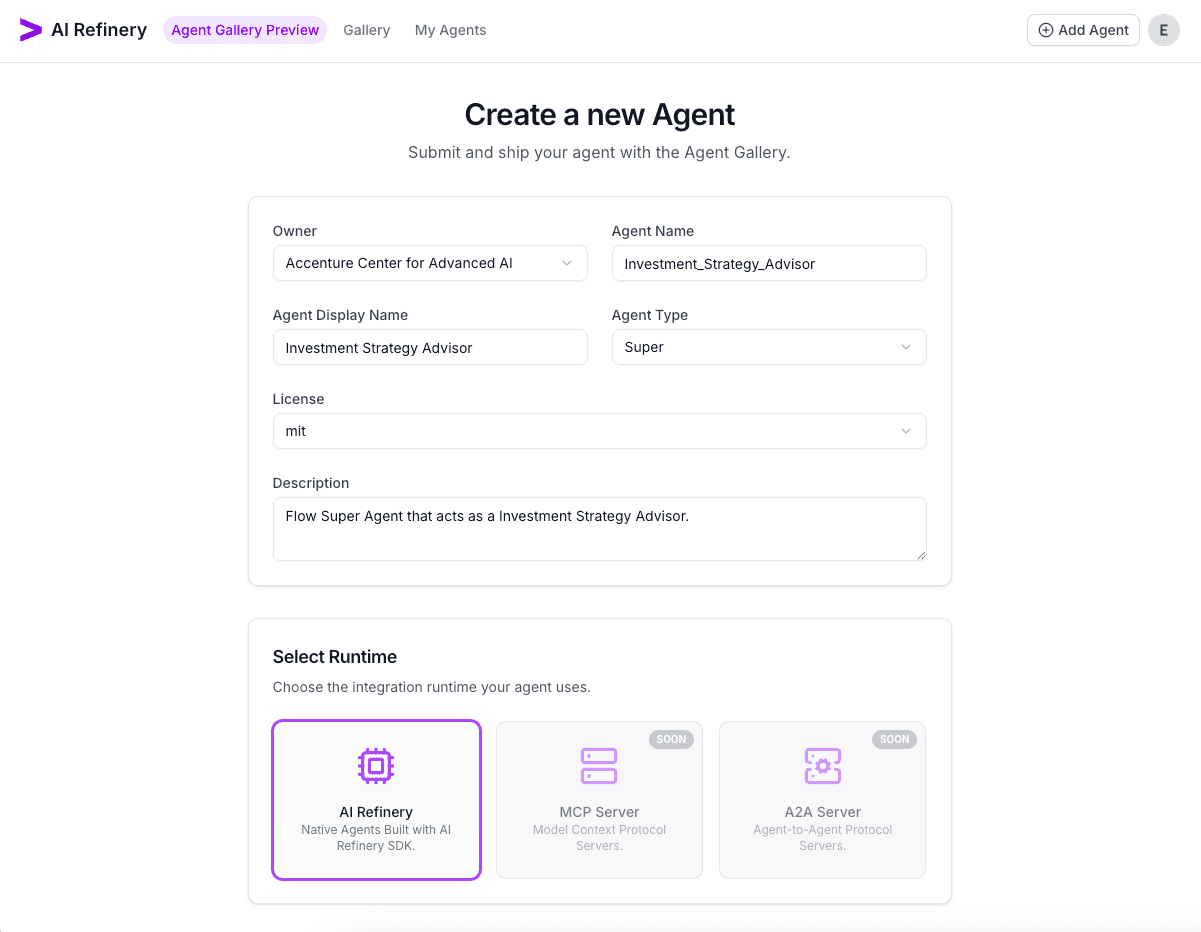Click the SOON badge on A2A Server card
The image size is (1201, 932).
pyautogui.click(x=894, y=739)
